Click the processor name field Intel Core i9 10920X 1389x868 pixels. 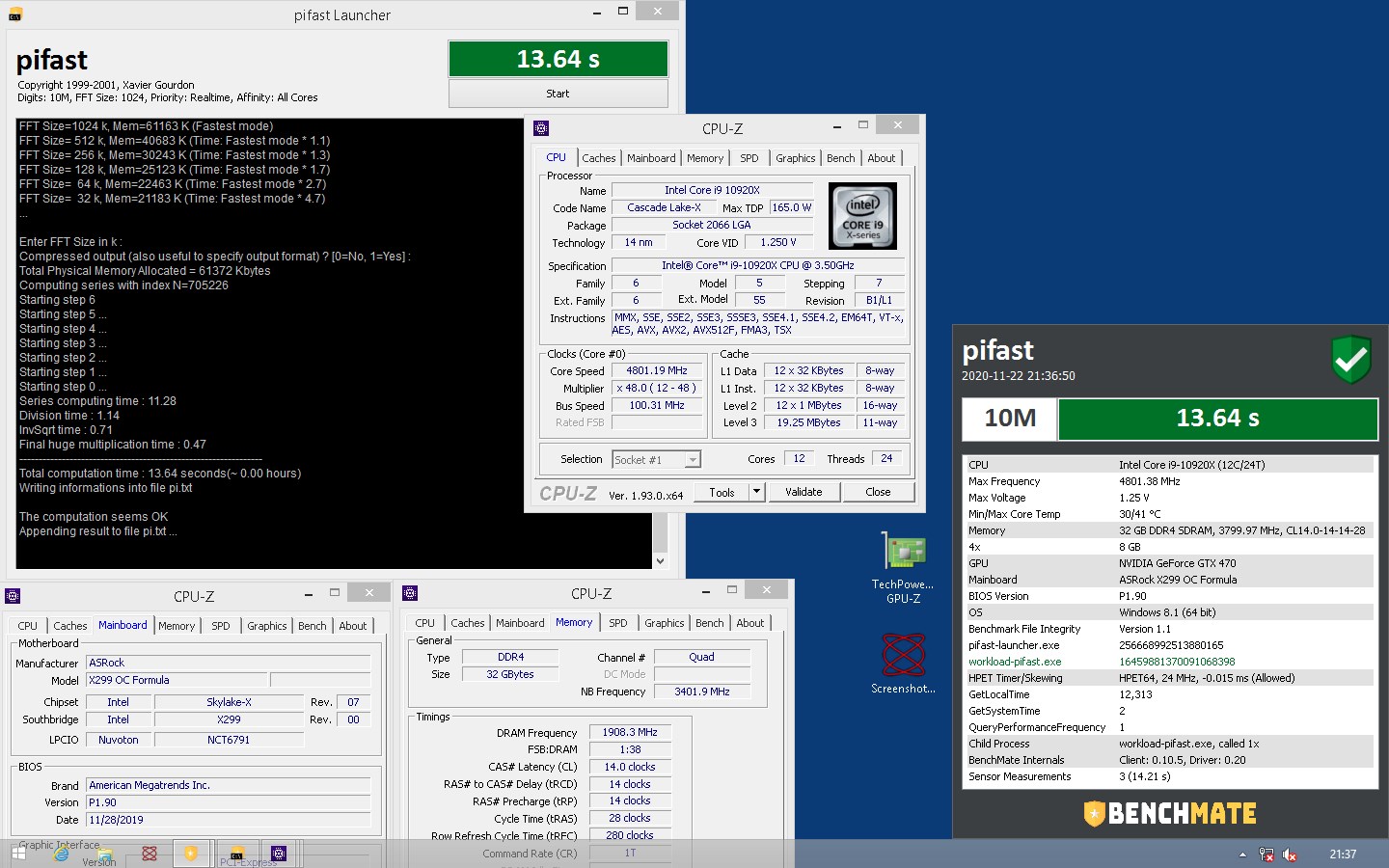pos(712,190)
